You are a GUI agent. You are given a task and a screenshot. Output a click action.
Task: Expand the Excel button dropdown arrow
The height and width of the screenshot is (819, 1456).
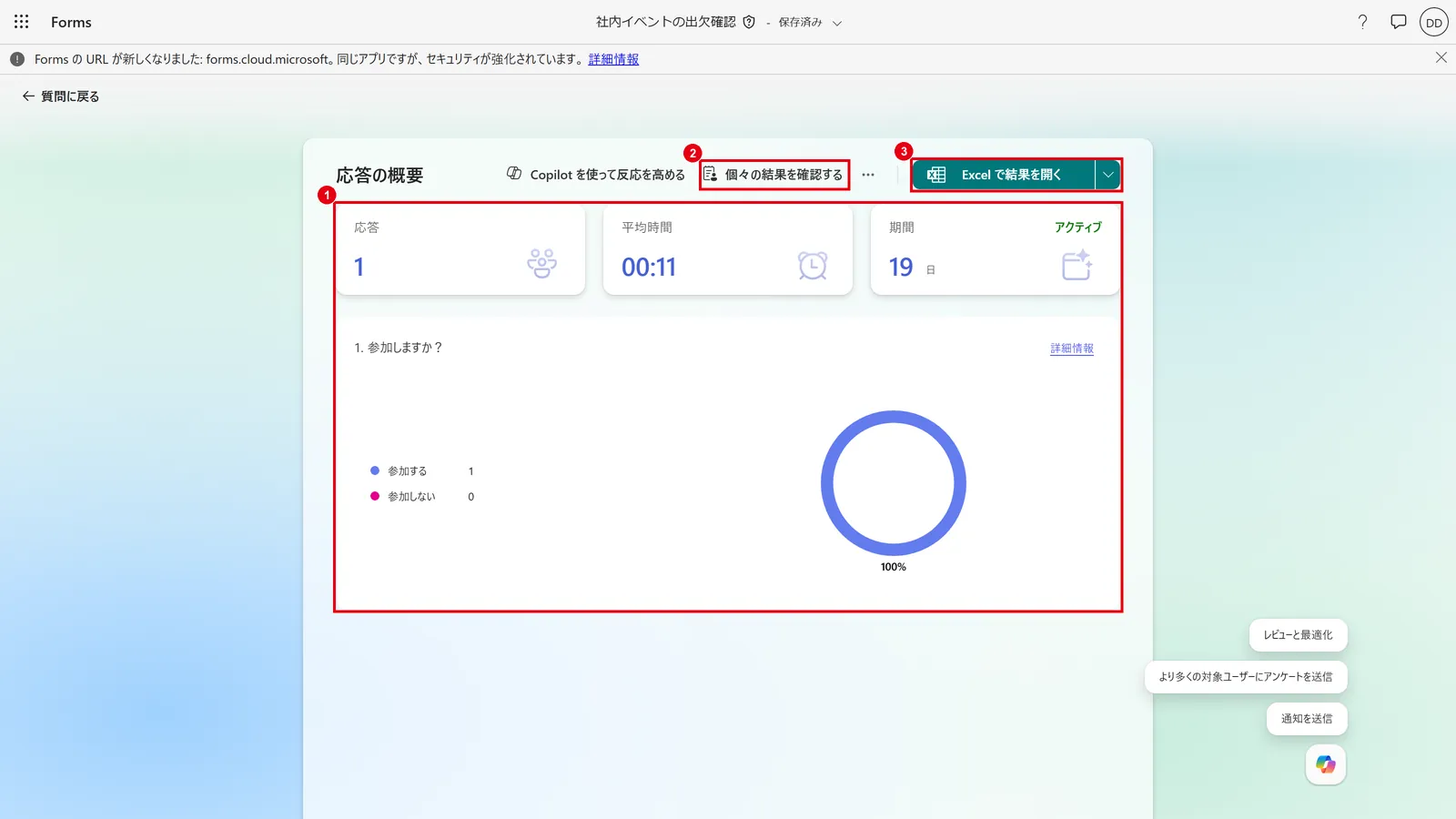click(1107, 175)
